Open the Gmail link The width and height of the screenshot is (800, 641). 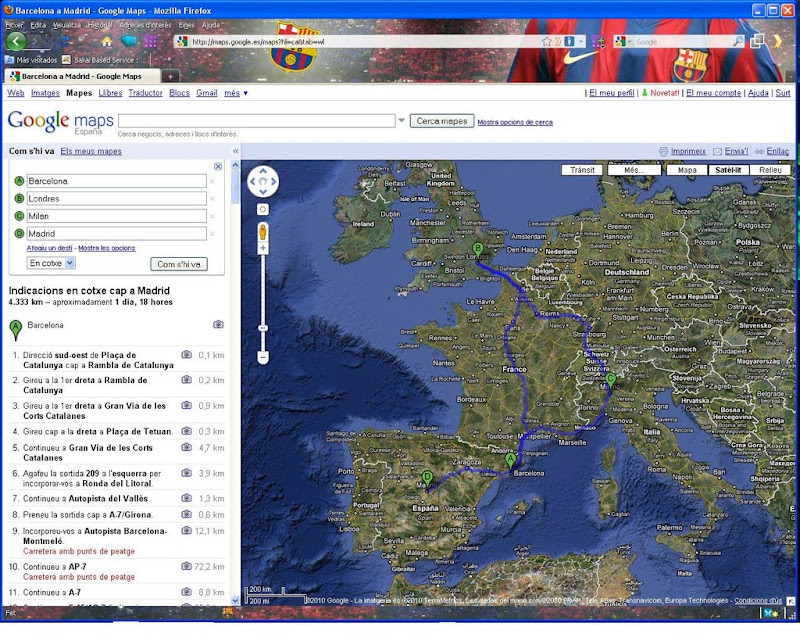pyautogui.click(x=207, y=93)
